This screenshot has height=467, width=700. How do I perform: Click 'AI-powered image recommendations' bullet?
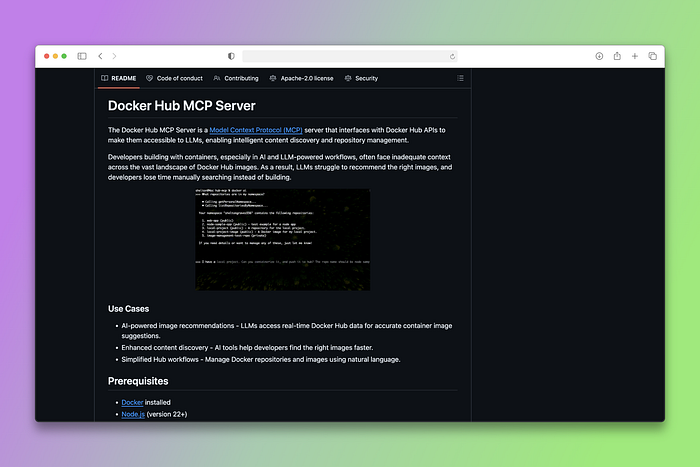tap(287, 331)
